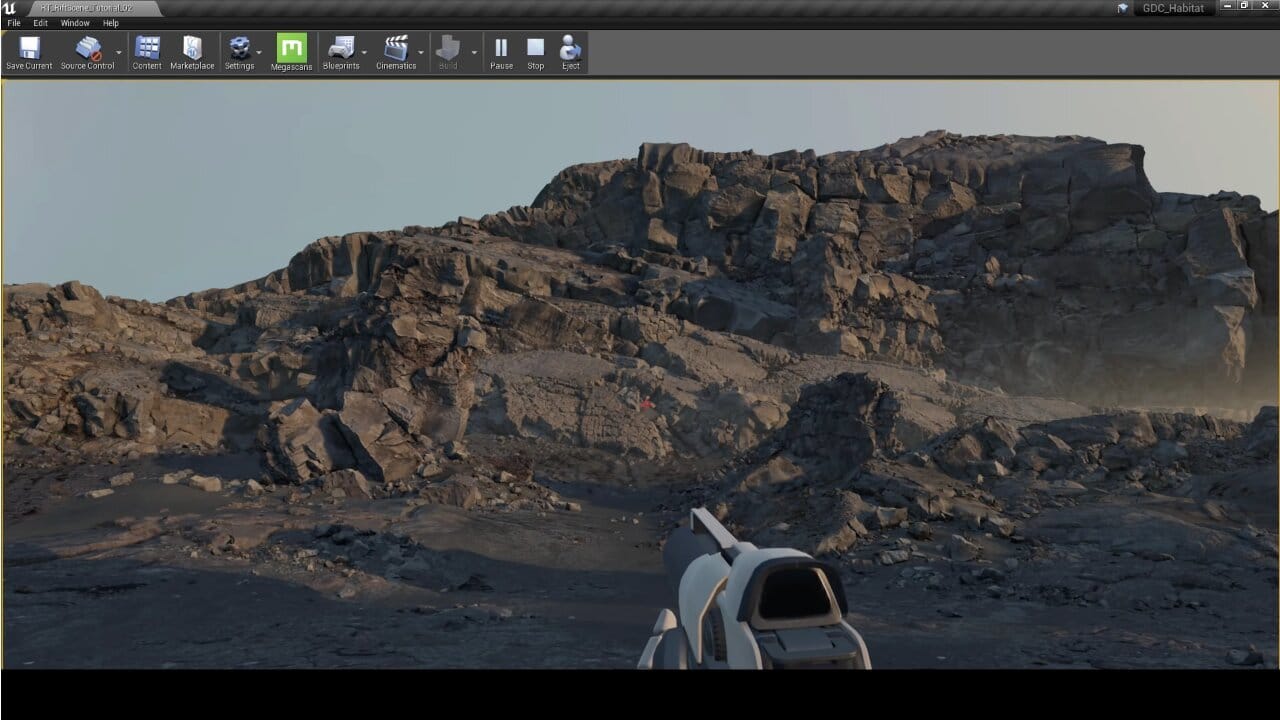Eject from the player camera
1280x720 pixels.
tap(570, 48)
